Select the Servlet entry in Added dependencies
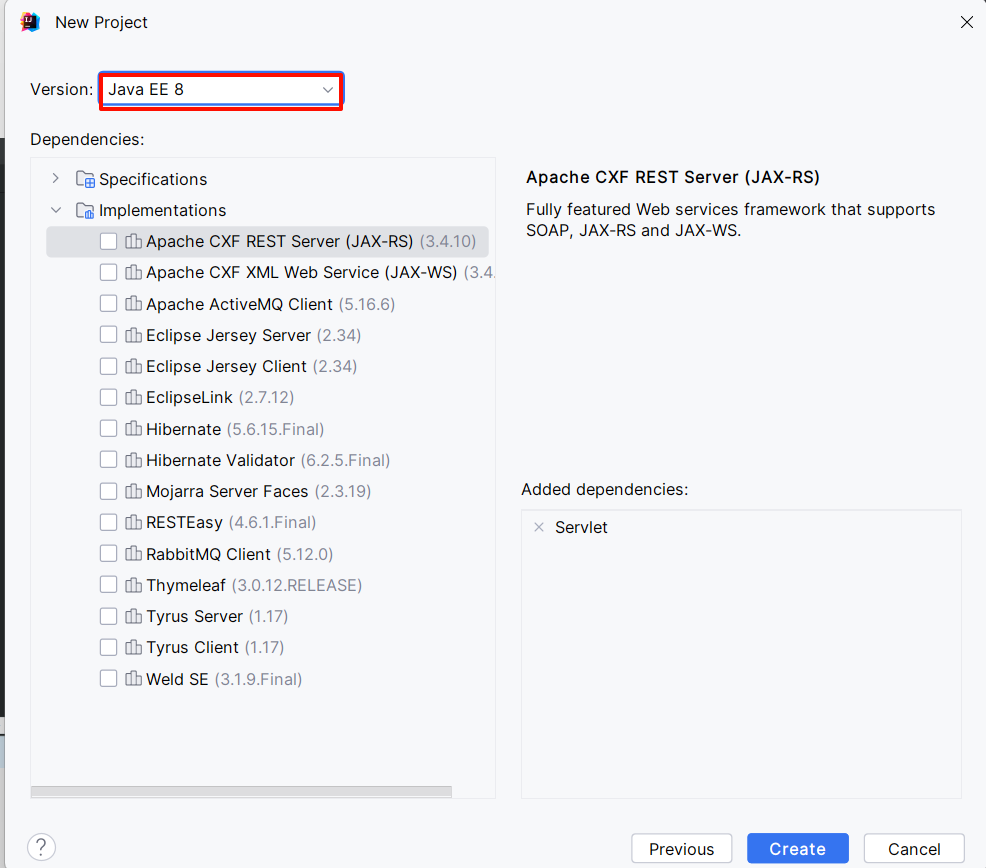The height and width of the screenshot is (868, 986). (x=581, y=527)
